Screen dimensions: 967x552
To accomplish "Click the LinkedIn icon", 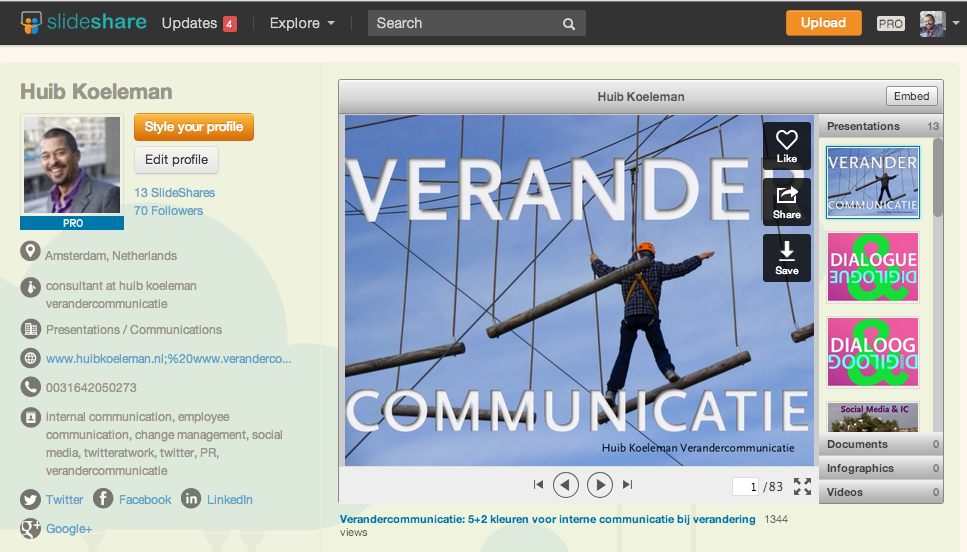I will coord(191,498).
